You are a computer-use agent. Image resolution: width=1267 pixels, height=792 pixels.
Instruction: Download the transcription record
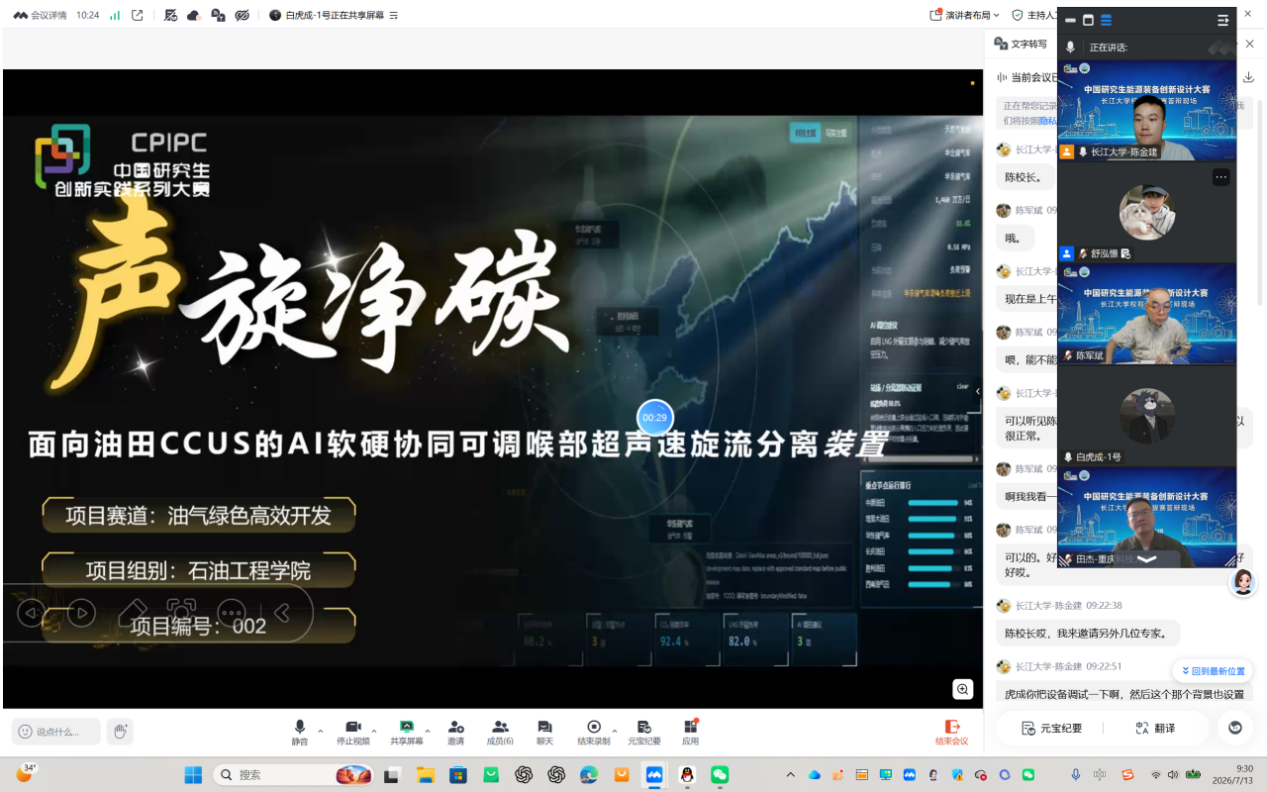[x=1248, y=77]
